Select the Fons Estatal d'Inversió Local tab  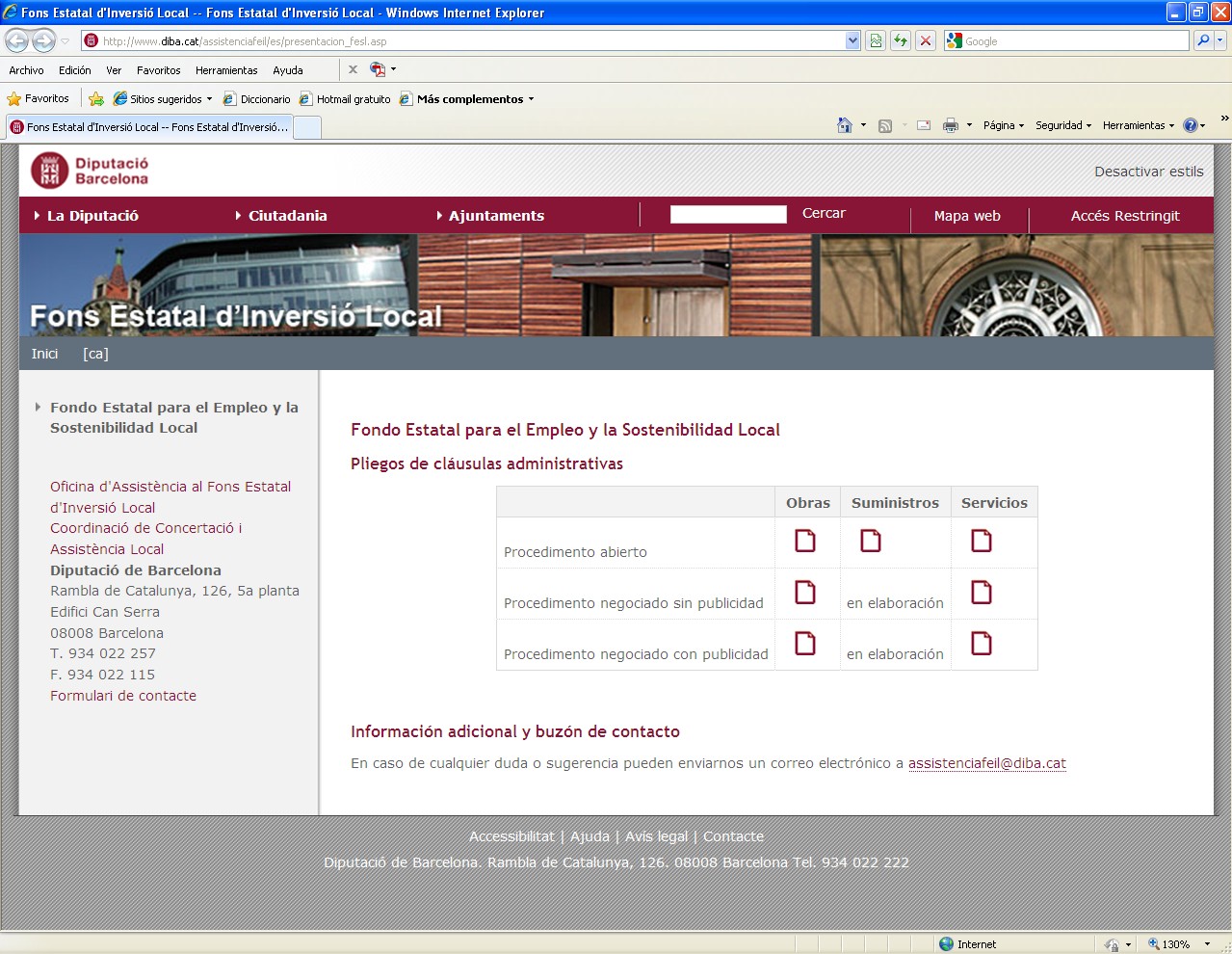pyautogui.click(x=149, y=127)
